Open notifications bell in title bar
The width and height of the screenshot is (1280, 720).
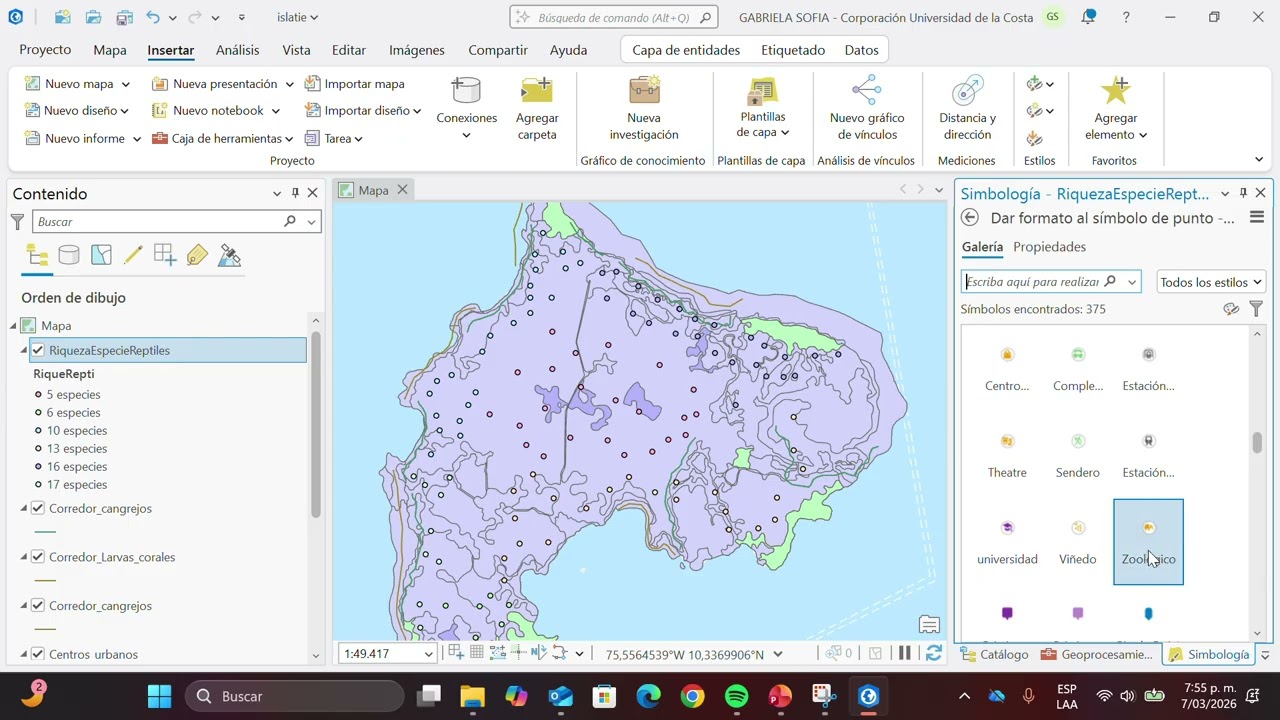(x=1088, y=17)
